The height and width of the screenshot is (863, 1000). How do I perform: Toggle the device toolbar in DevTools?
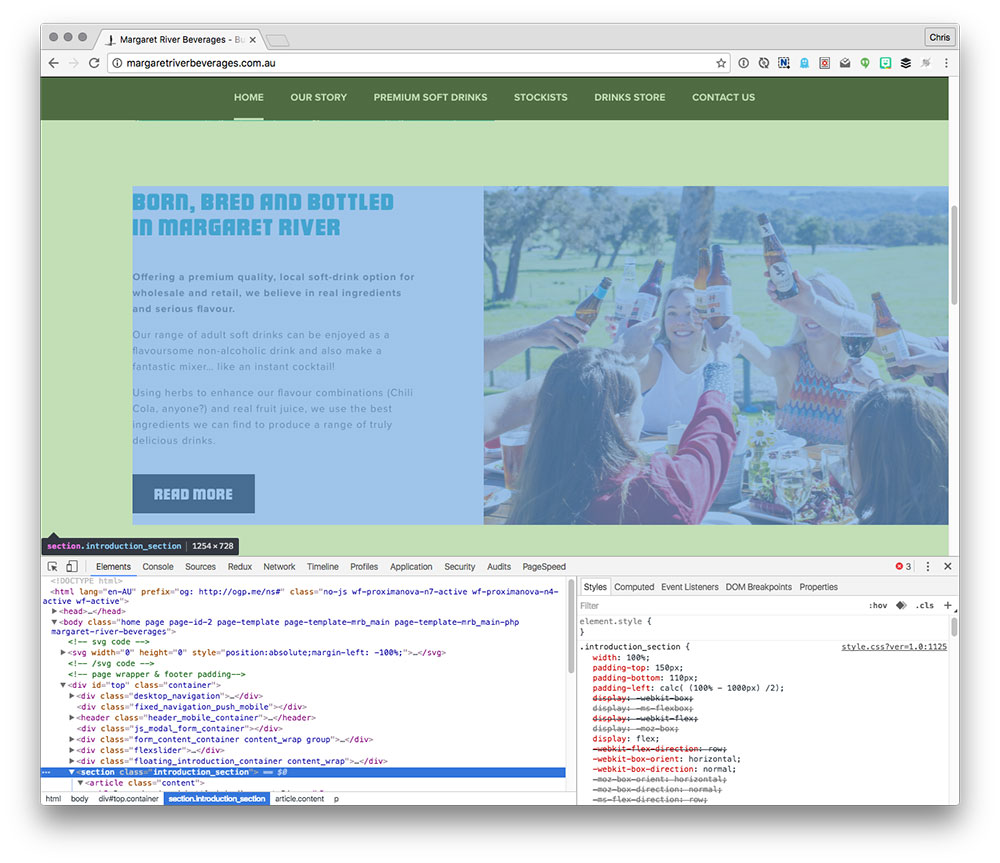(72, 566)
